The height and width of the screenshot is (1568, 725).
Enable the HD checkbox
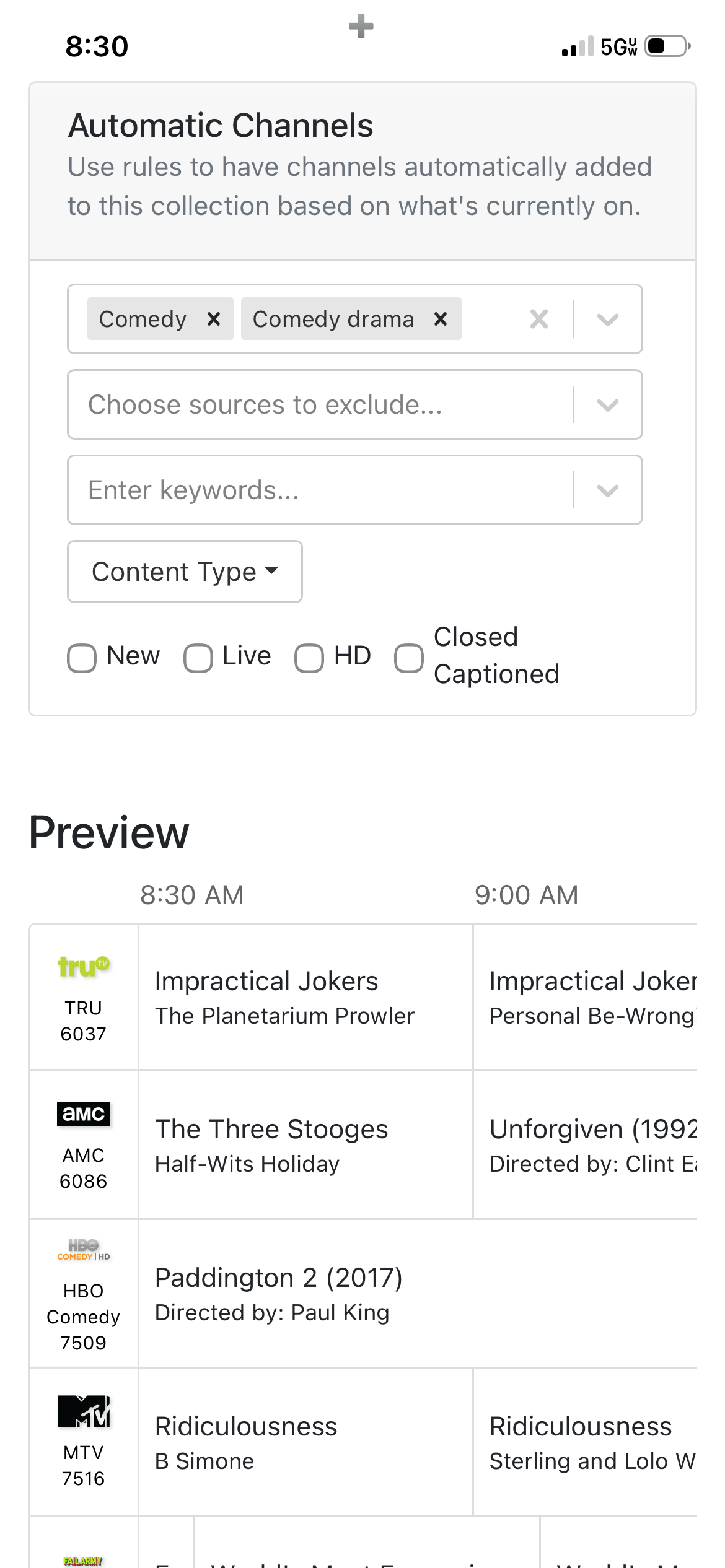point(309,658)
